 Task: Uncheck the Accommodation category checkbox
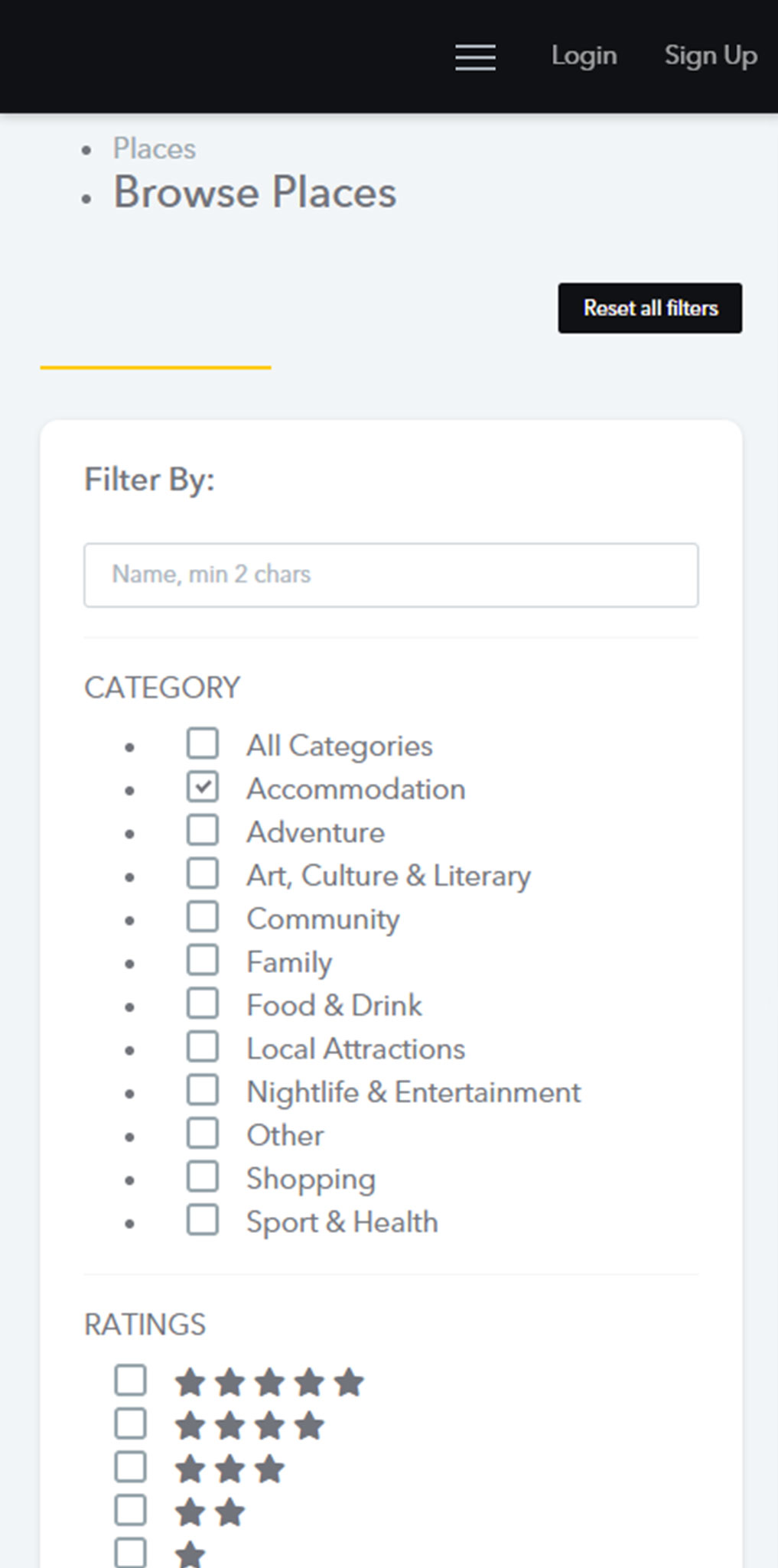click(x=203, y=787)
